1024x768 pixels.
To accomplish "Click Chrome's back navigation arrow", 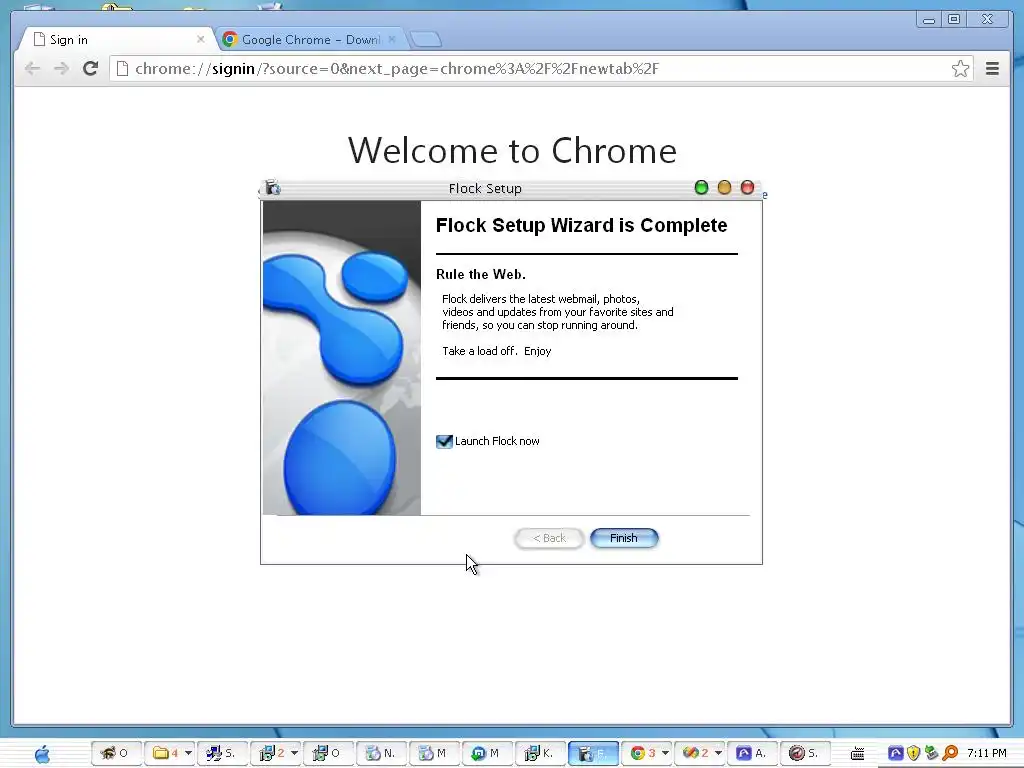I will [32, 69].
